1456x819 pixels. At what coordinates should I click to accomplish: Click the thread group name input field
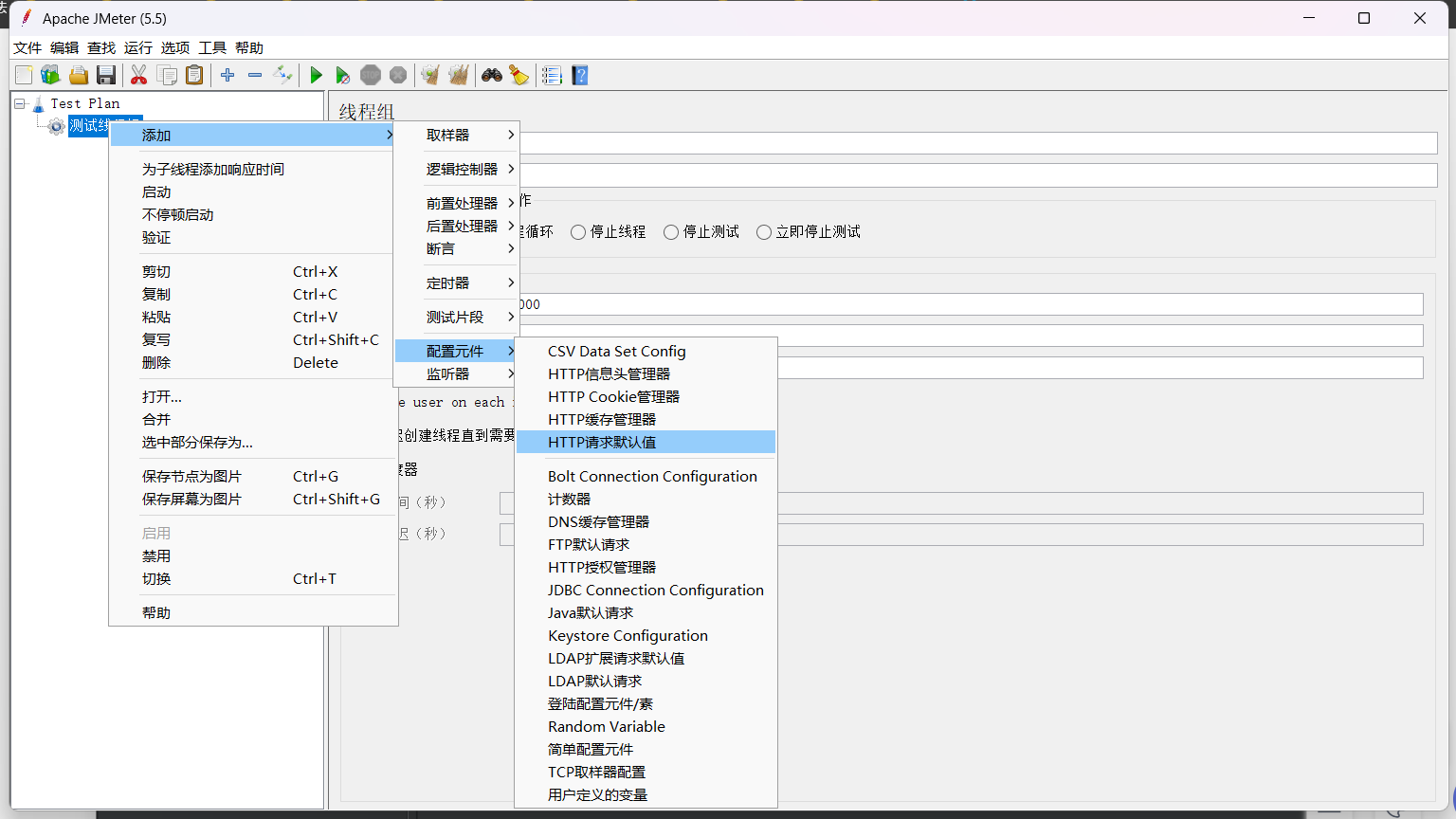pyautogui.click(x=978, y=143)
